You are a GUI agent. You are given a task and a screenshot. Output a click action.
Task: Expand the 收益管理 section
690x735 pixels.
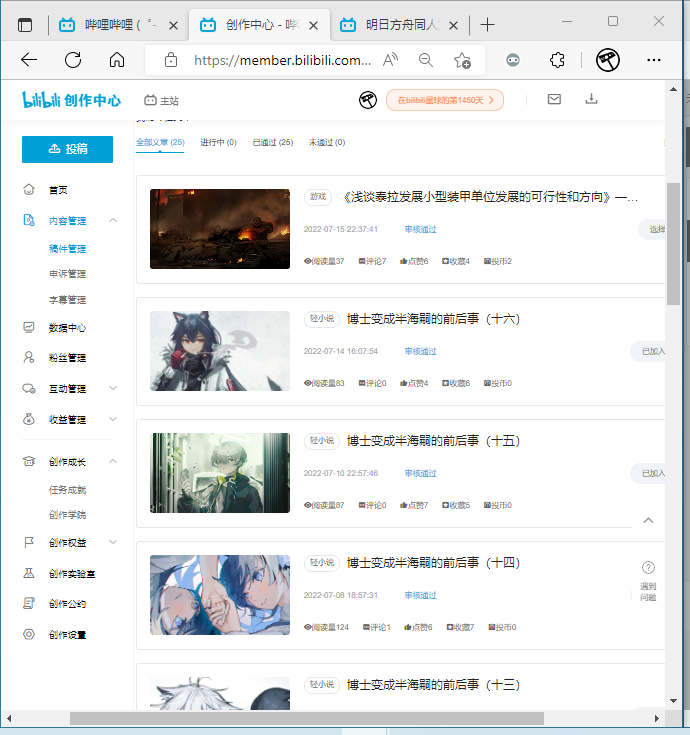coord(113,419)
